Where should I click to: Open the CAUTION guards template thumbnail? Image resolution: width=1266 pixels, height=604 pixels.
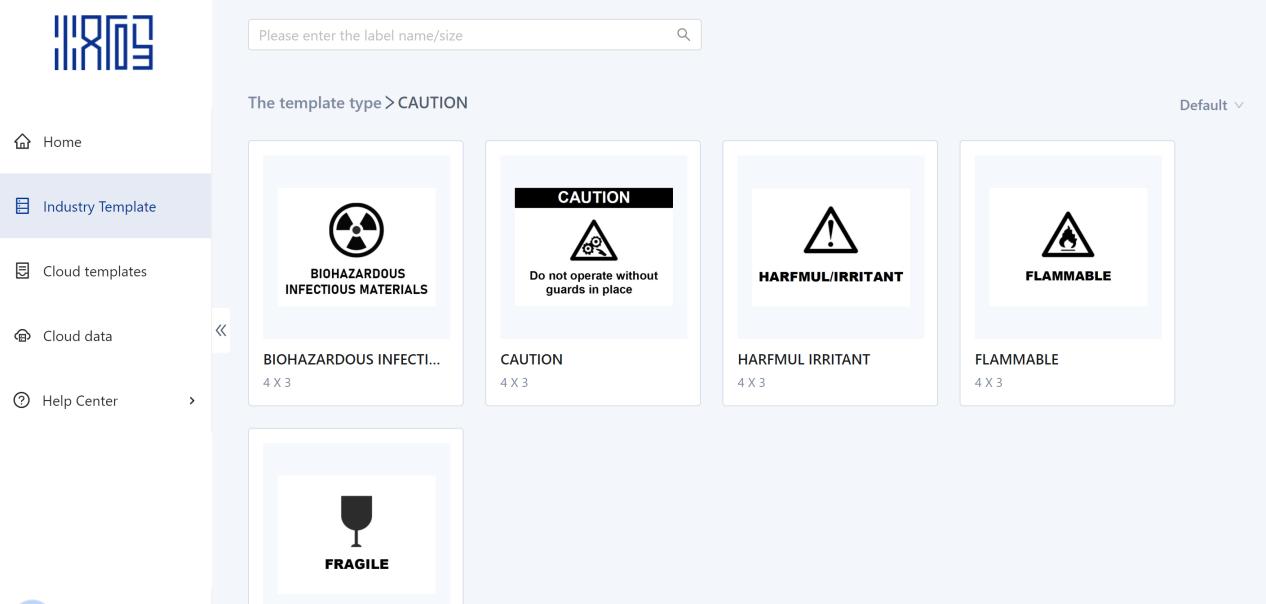pos(593,247)
